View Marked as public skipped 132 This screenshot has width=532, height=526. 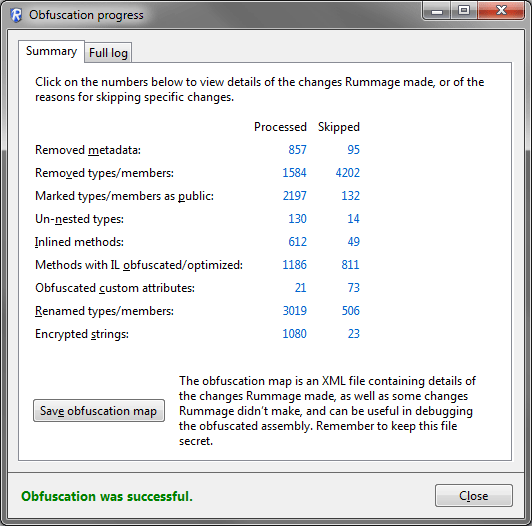point(350,196)
